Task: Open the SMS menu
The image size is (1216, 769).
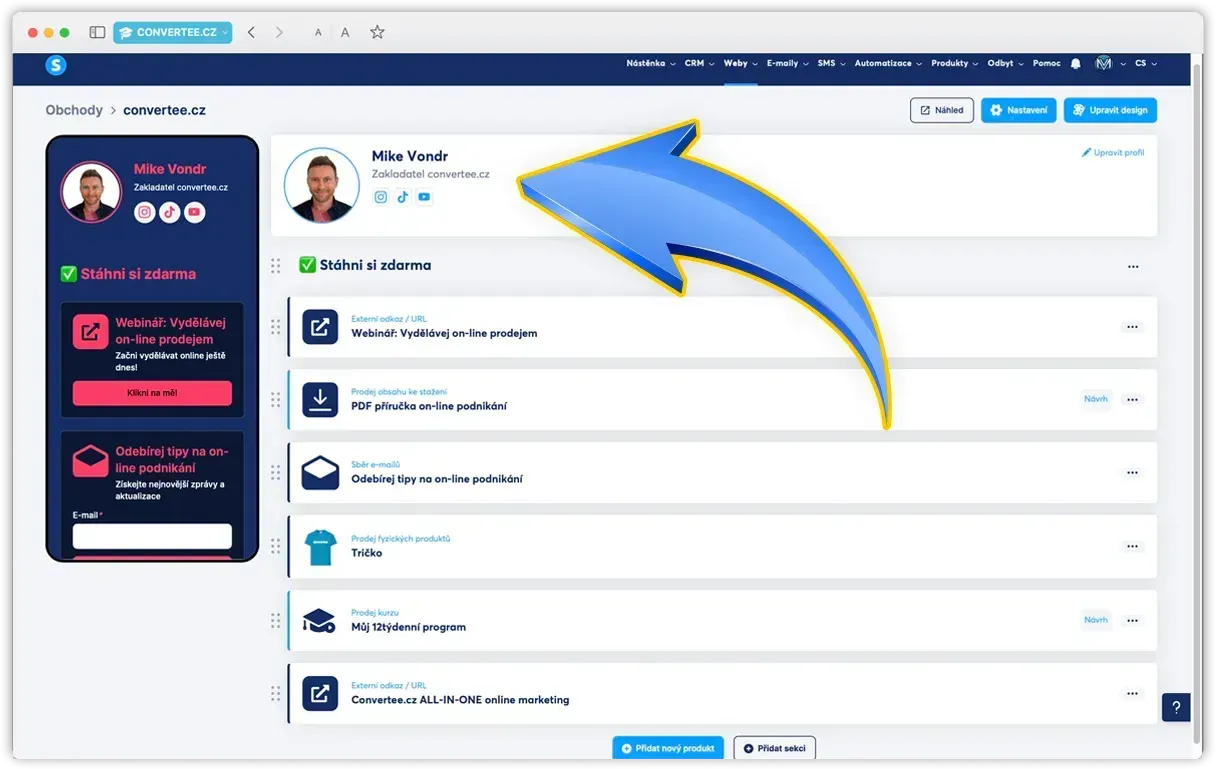Action: point(831,63)
